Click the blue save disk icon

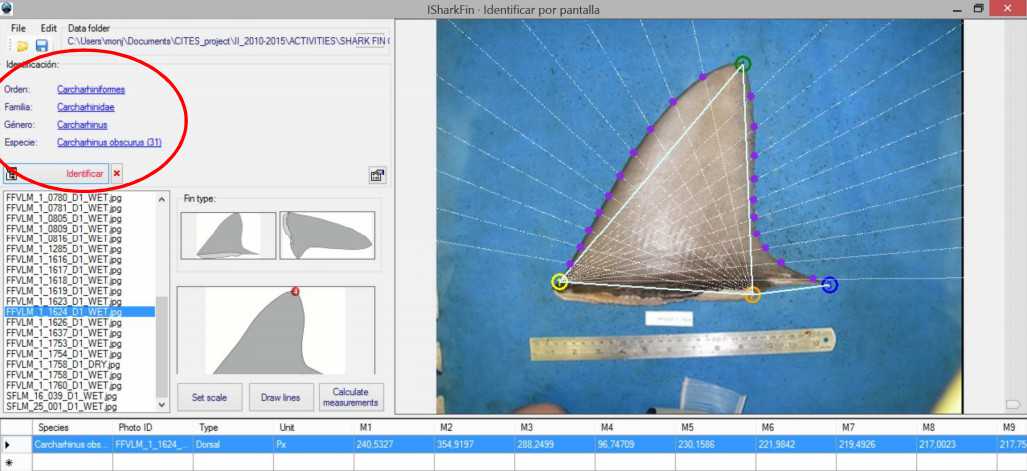[42, 46]
